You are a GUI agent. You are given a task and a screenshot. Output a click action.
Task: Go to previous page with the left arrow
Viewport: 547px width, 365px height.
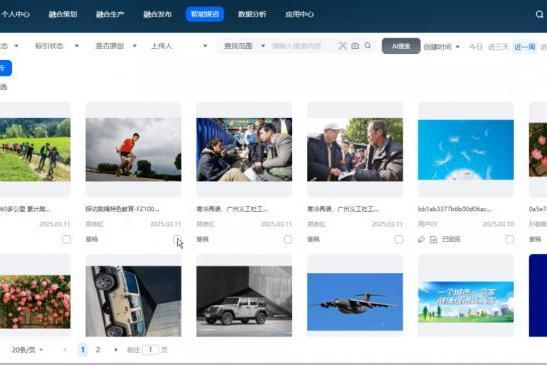point(65,349)
